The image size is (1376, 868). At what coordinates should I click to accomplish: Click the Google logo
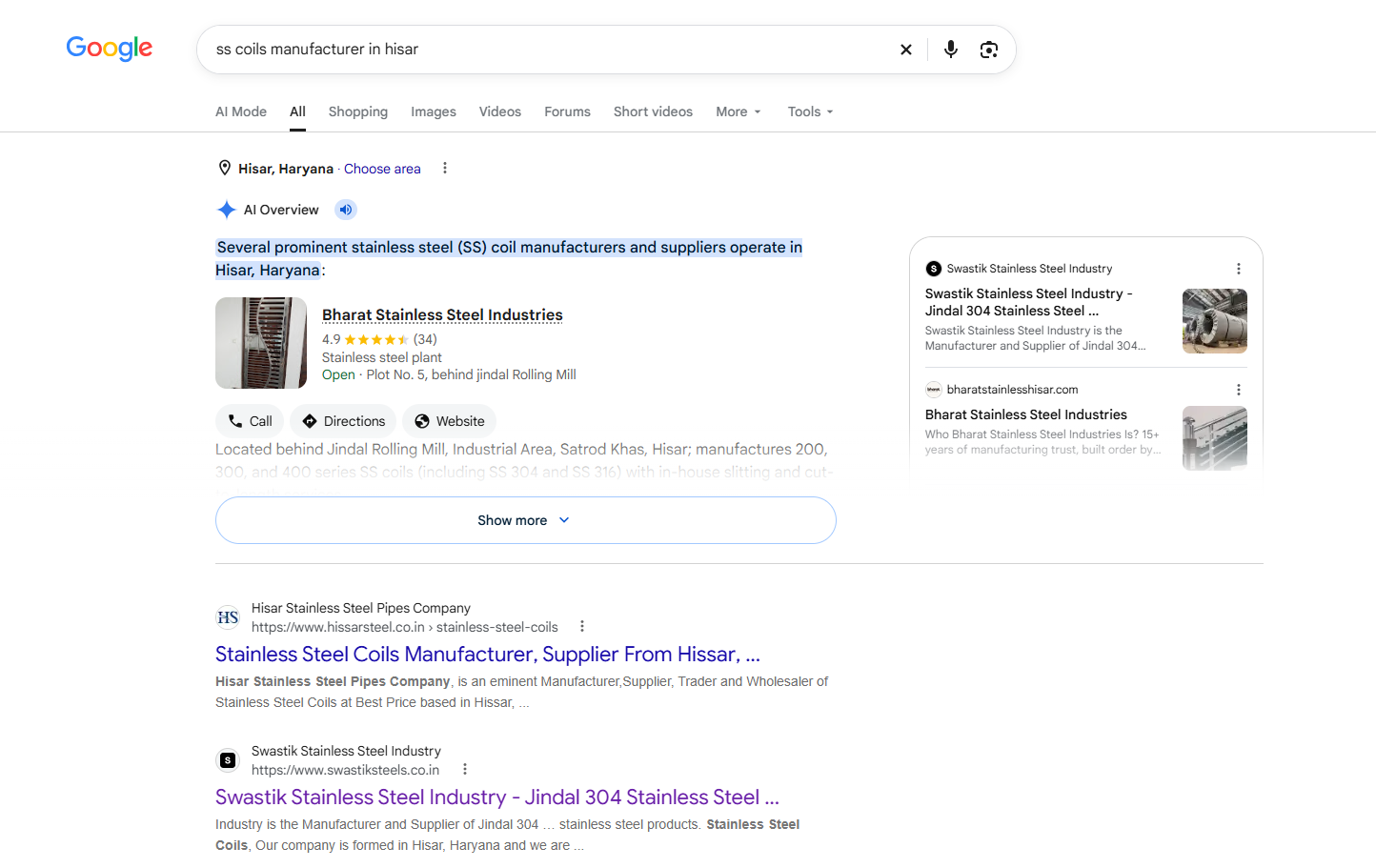(110, 49)
